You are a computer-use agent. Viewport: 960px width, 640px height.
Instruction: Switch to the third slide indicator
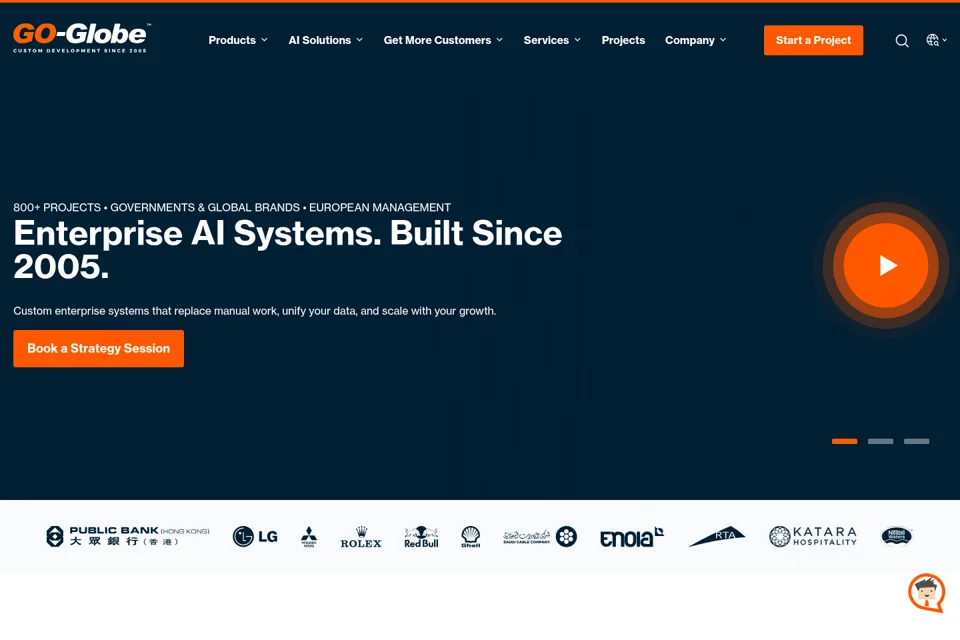pyautogui.click(x=917, y=441)
